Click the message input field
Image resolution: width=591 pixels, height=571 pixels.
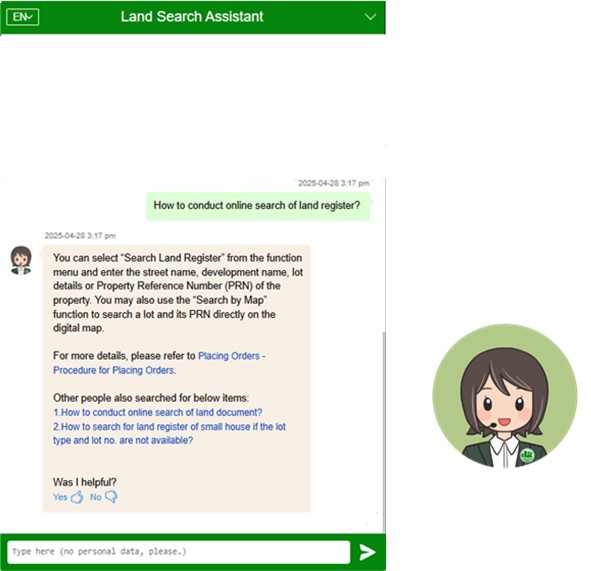tap(179, 552)
